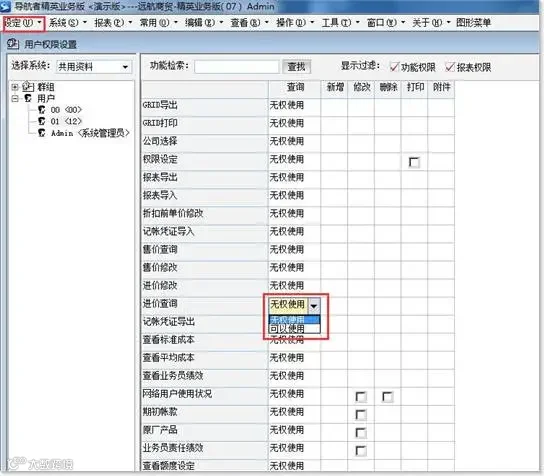Select the 公司选择 row label
544x476 pixels.
point(160,141)
